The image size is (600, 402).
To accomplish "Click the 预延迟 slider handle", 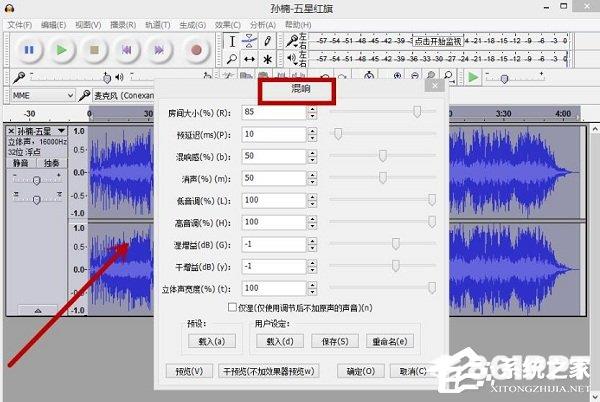I will pyautogui.click(x=338, y=134).
